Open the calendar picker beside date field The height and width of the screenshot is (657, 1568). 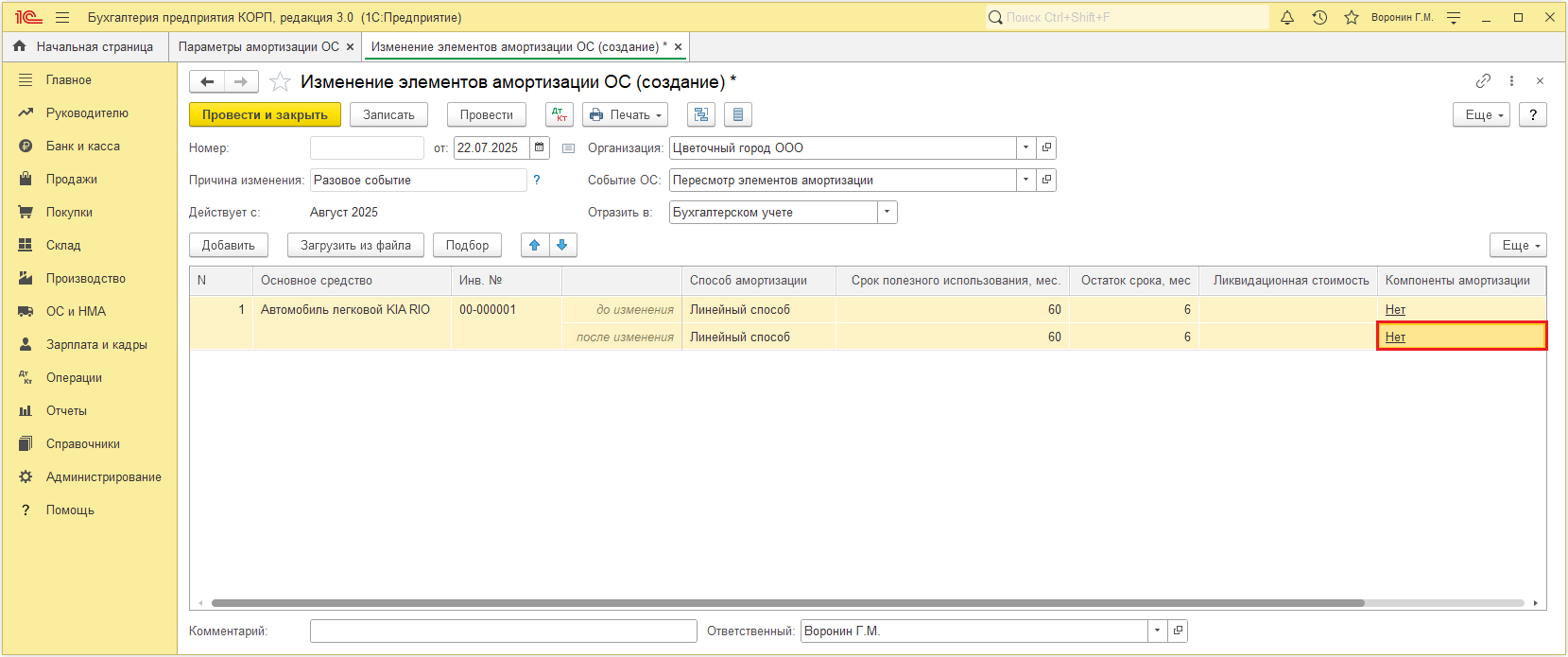540,147
